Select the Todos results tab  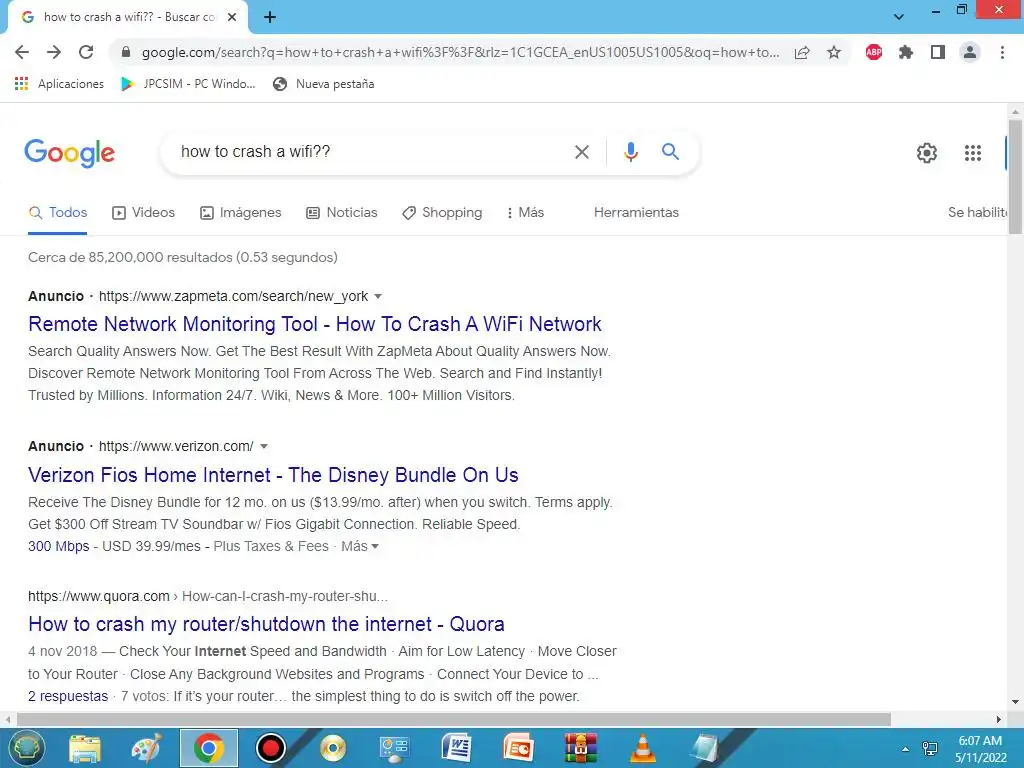(x=57, y=213)
